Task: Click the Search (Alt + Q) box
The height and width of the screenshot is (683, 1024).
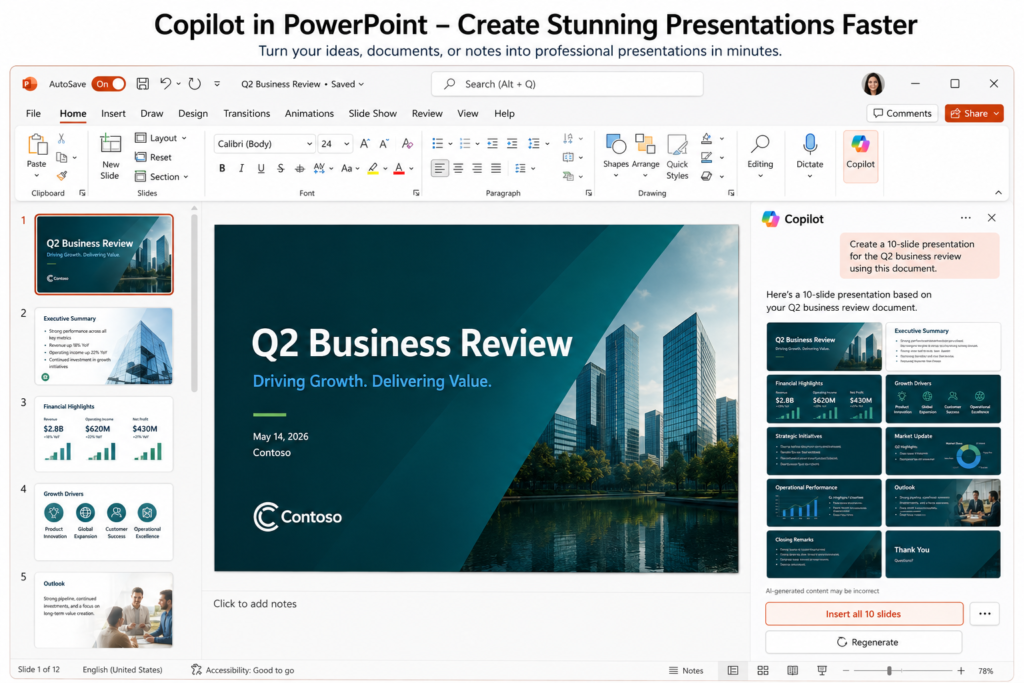Action: (567, 84)
